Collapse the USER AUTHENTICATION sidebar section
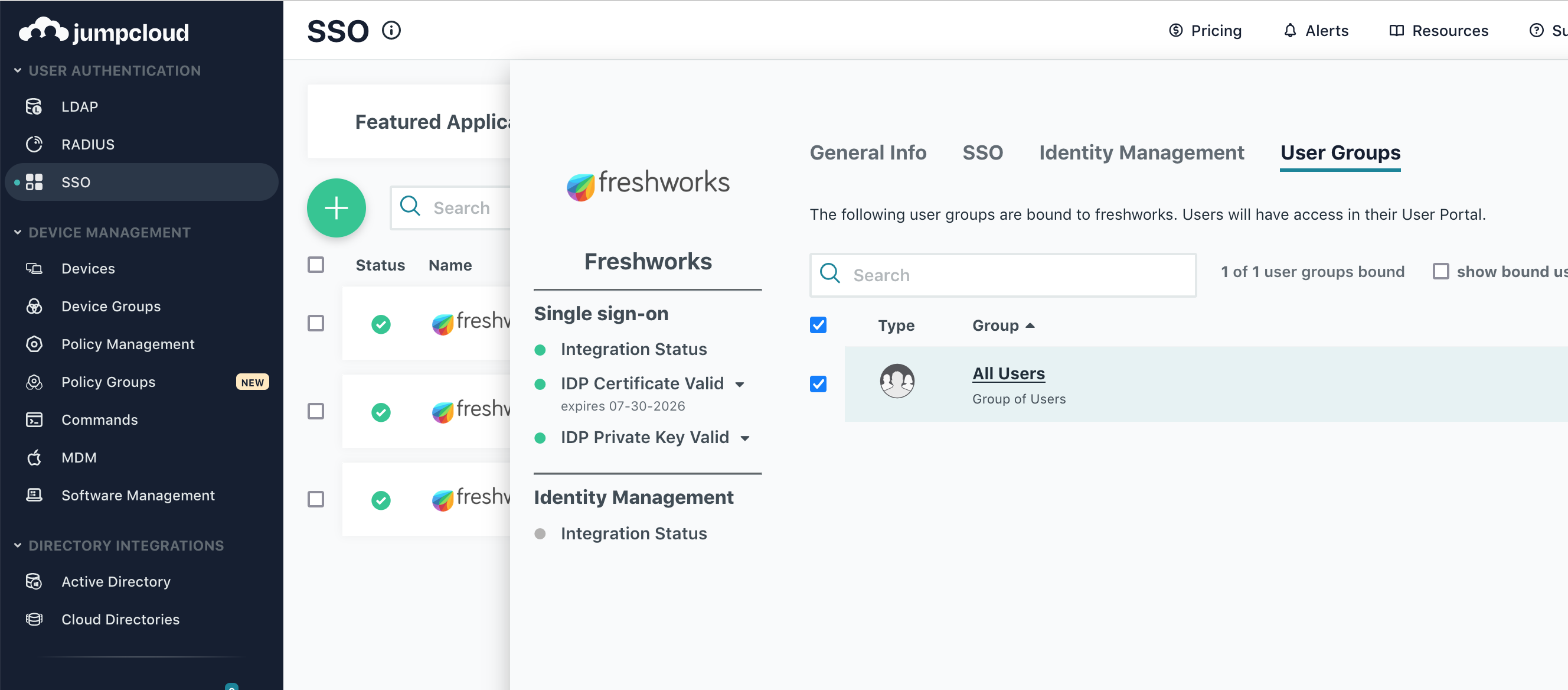Viewport: 1568px width, 690px height. (x=18, y=71)
